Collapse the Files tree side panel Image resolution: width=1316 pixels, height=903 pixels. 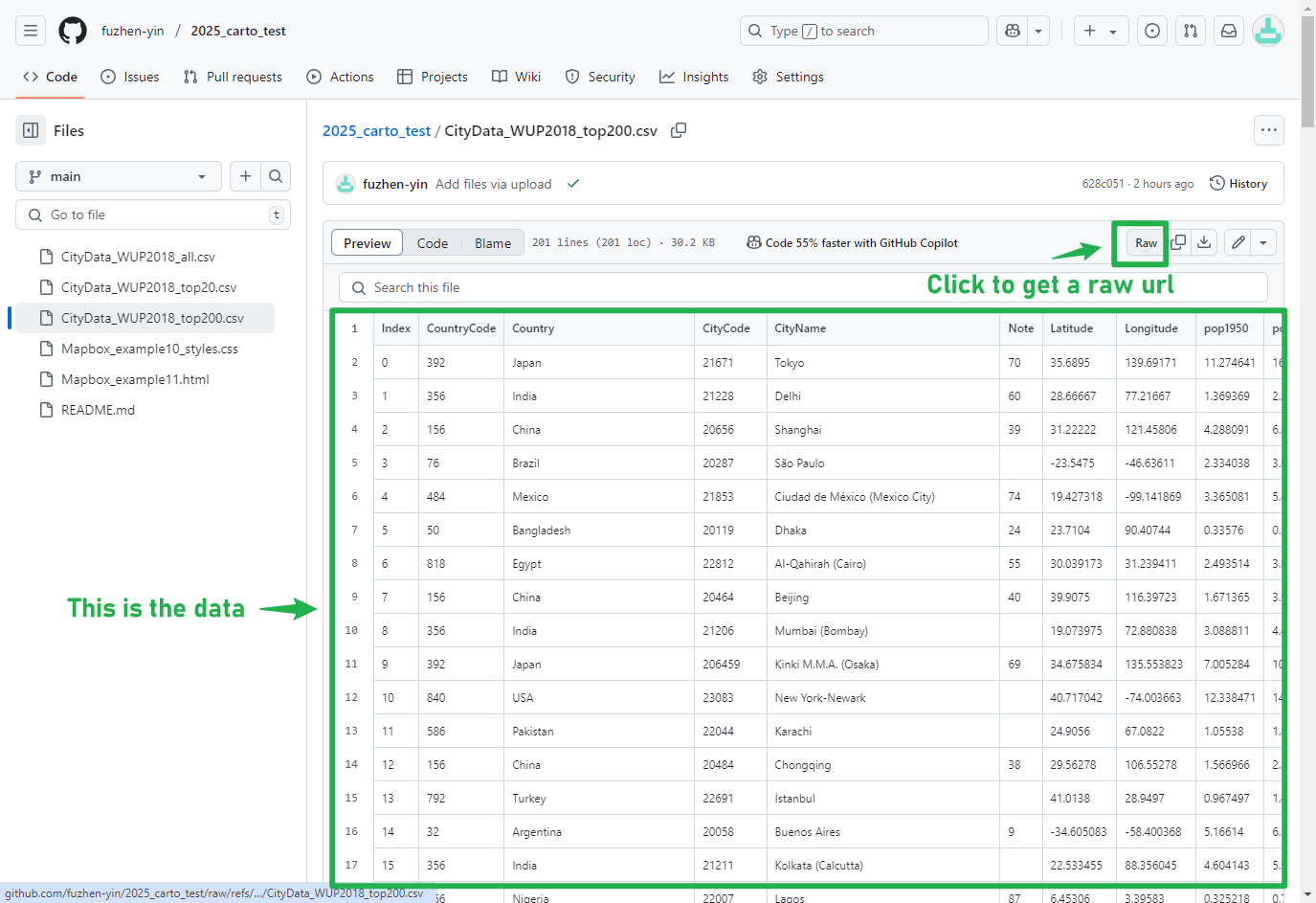point(31,130)
